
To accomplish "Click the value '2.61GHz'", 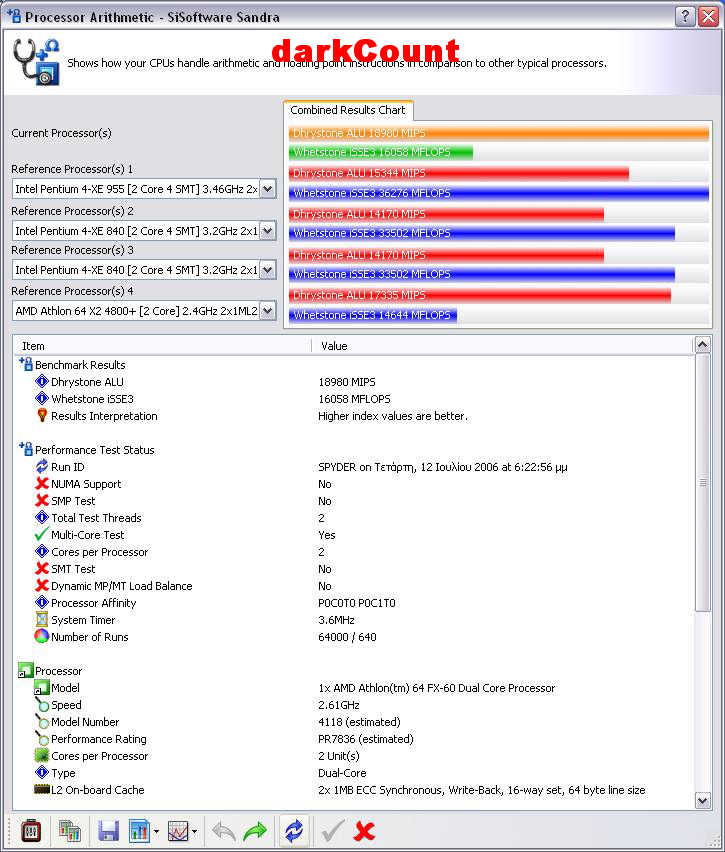I will 339,705.
